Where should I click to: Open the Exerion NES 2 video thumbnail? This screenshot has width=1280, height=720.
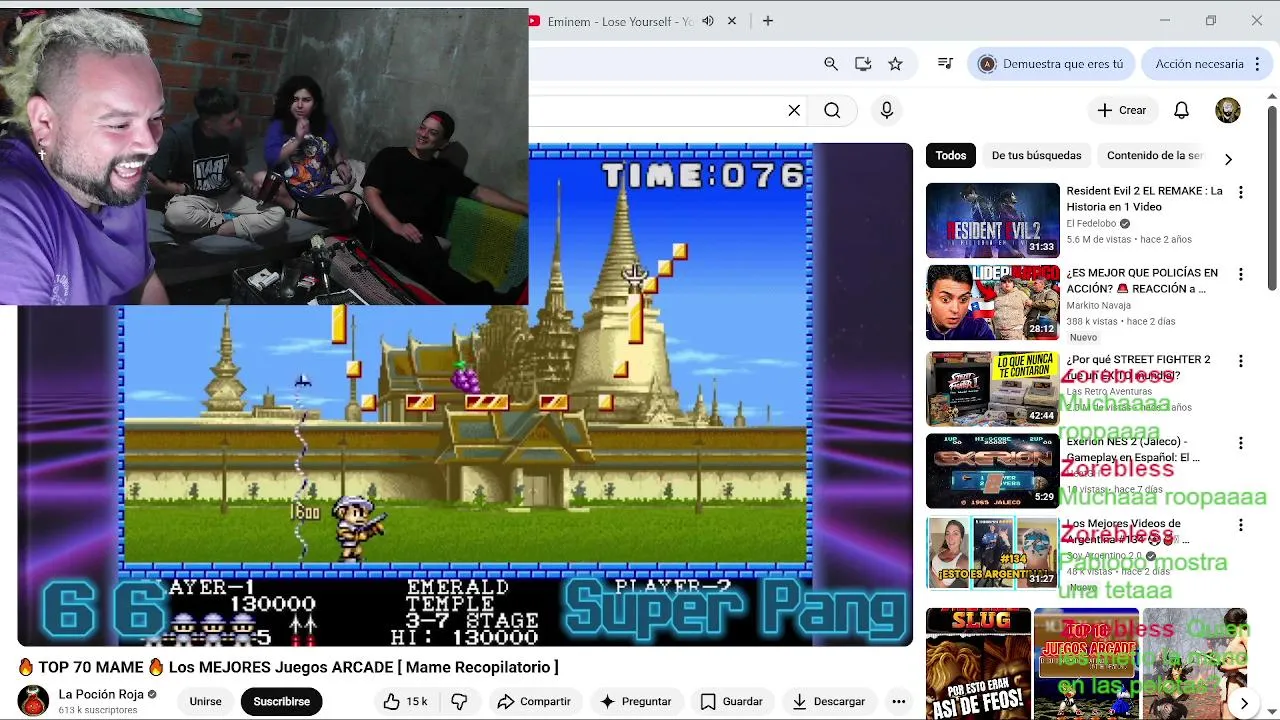point(992,470)
